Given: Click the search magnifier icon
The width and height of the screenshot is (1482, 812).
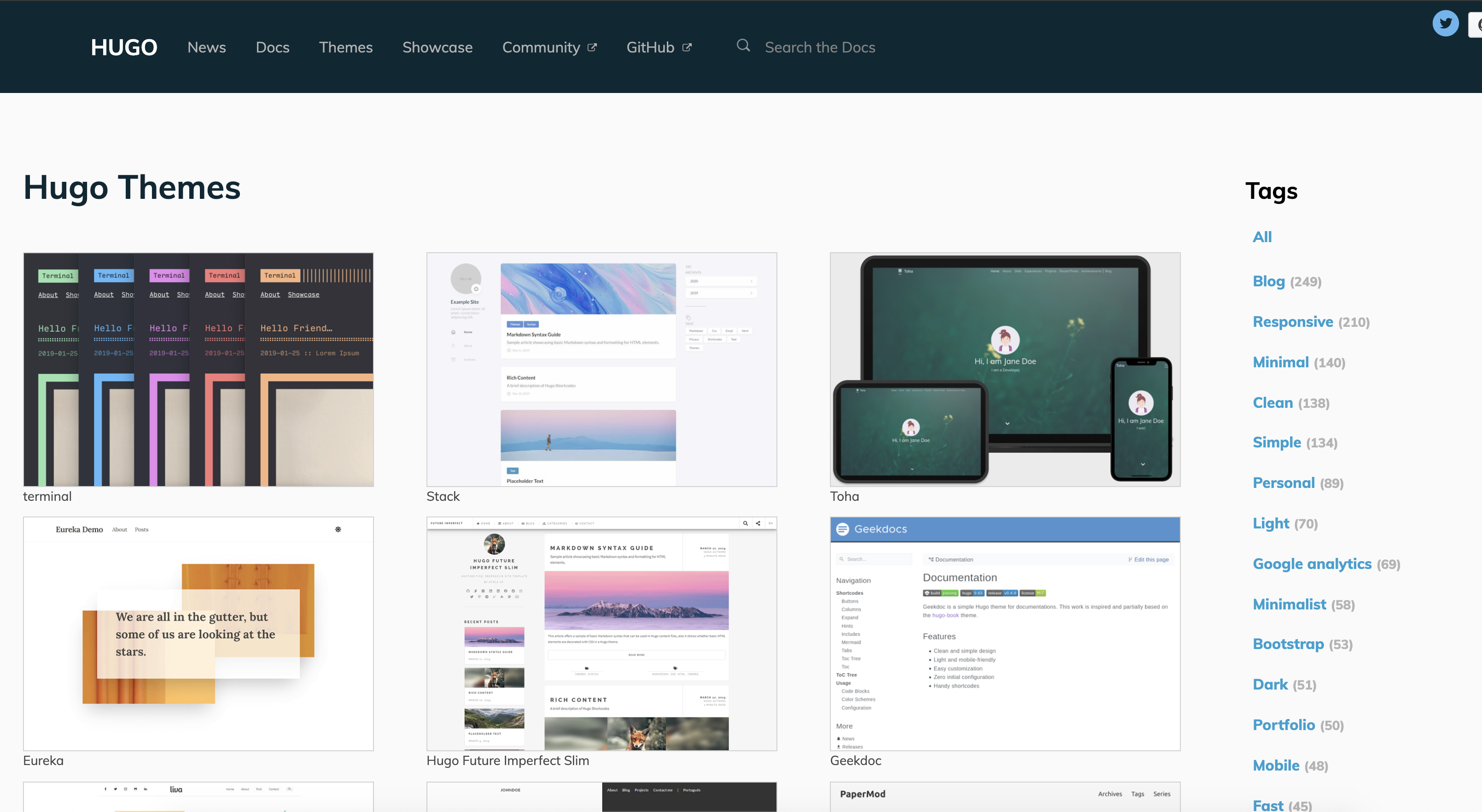Looking at the screenshot, I should point(743,46).
